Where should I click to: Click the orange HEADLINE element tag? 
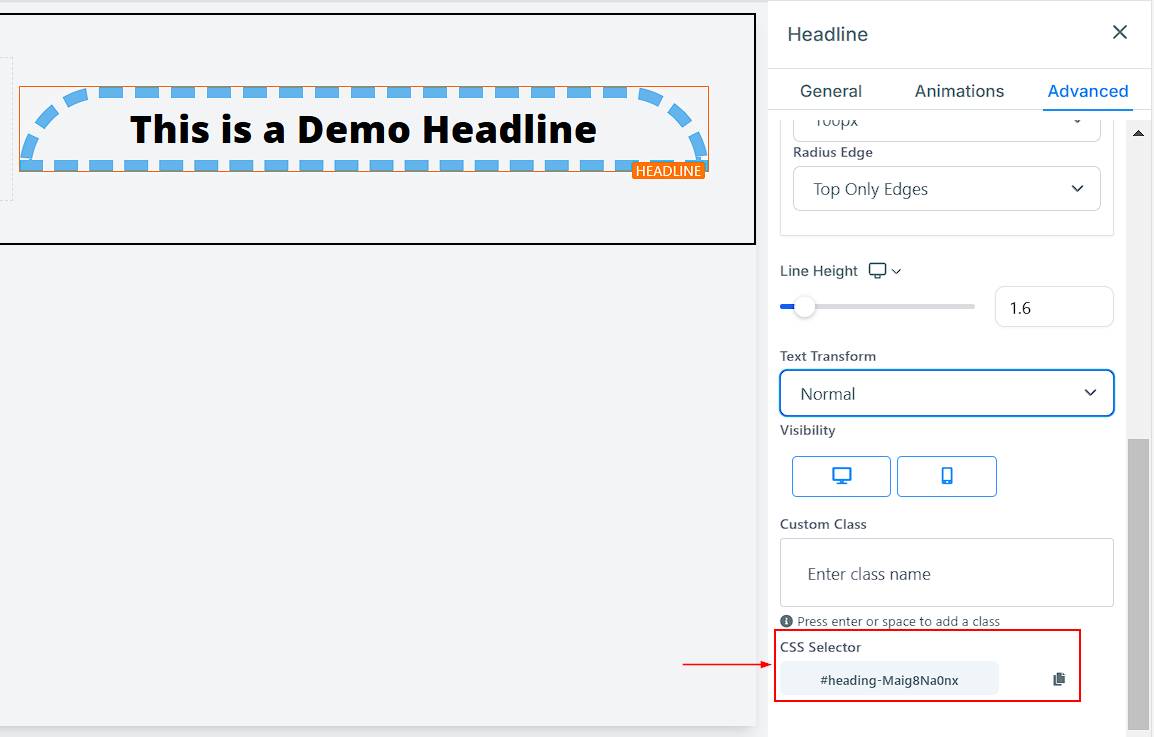pos(668,171)
